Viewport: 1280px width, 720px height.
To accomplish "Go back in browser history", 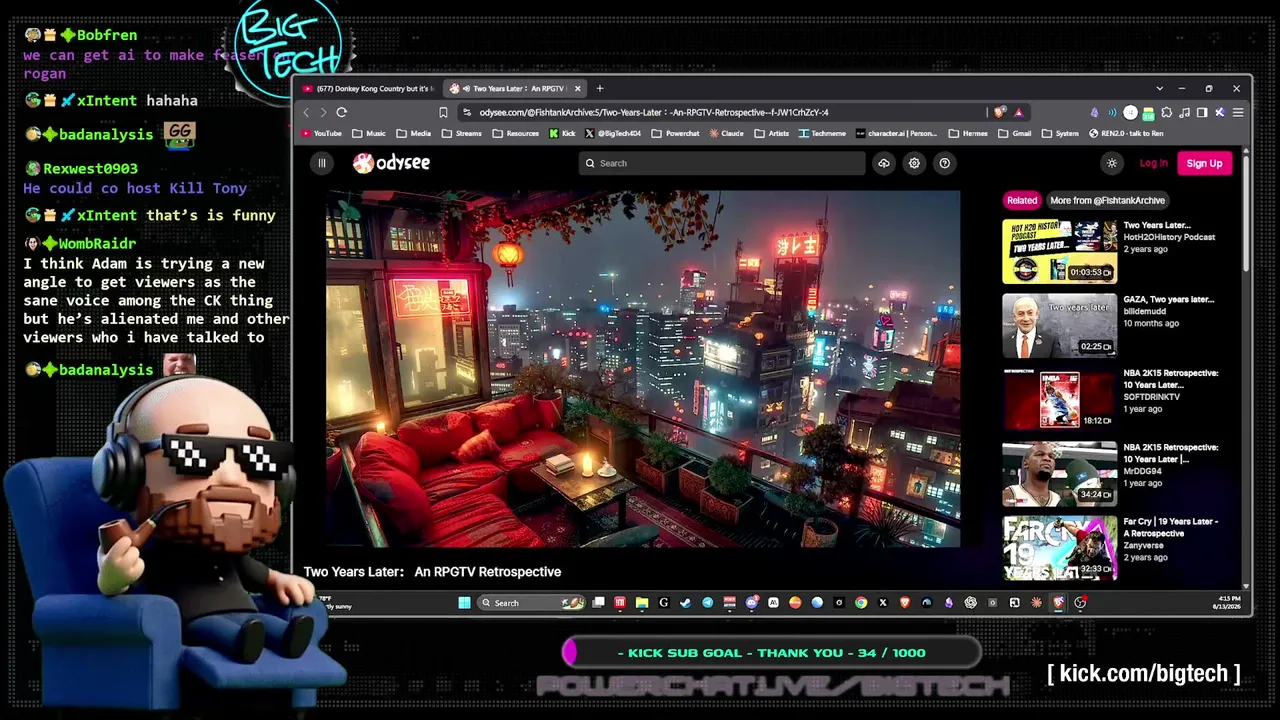I will point(307,112).
